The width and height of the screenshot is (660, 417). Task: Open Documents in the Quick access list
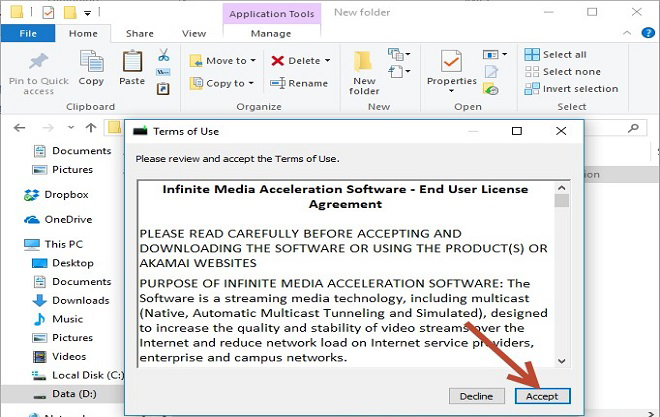[72, 151]
